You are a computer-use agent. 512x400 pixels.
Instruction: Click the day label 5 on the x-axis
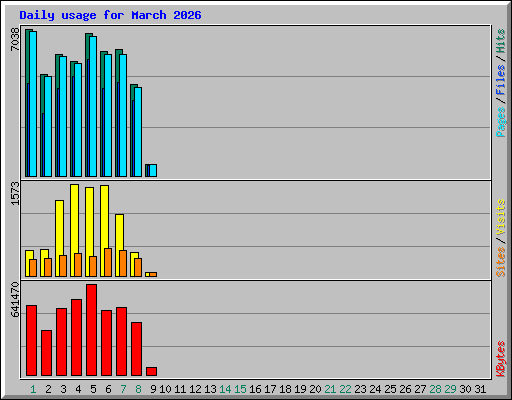[93, 389]
